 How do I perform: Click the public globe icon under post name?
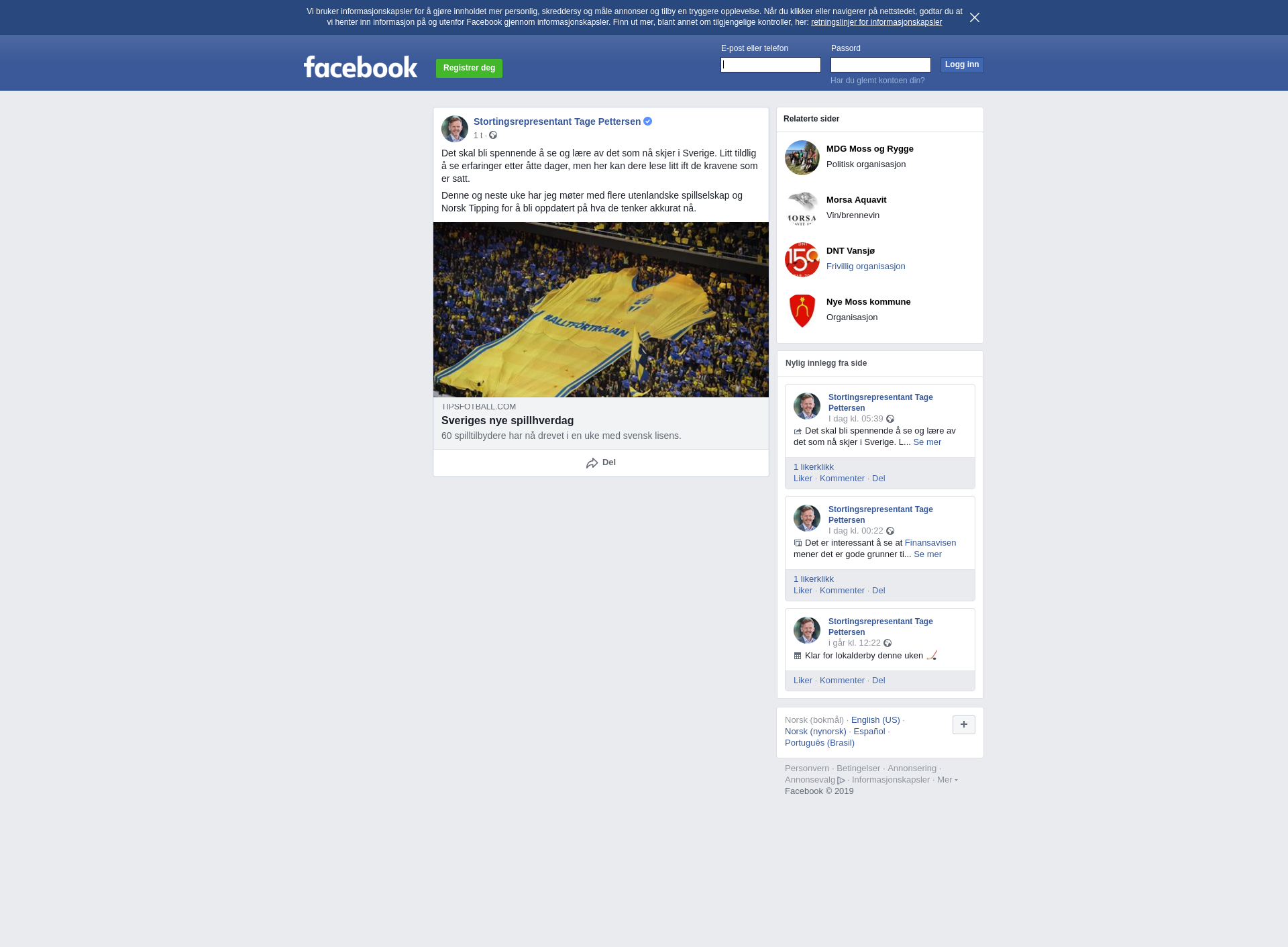493,136
